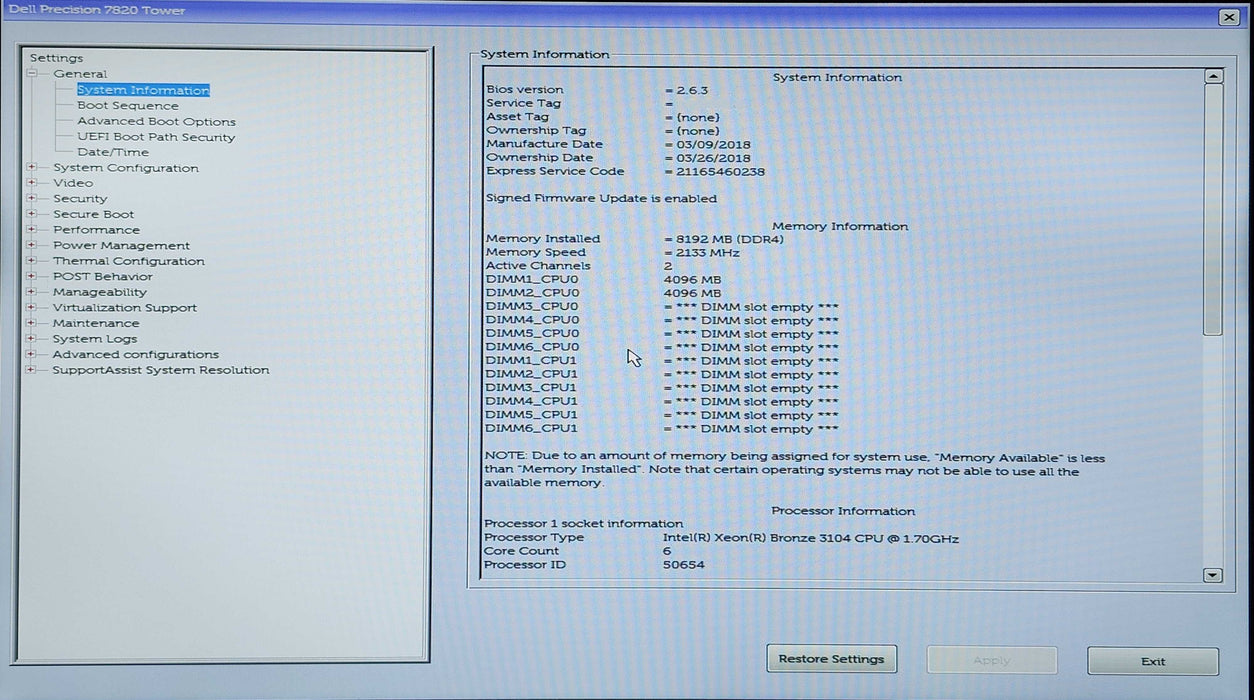1254x700 pixels.
Task: Select SupportAssist System Resolution label
Action: 161,370
